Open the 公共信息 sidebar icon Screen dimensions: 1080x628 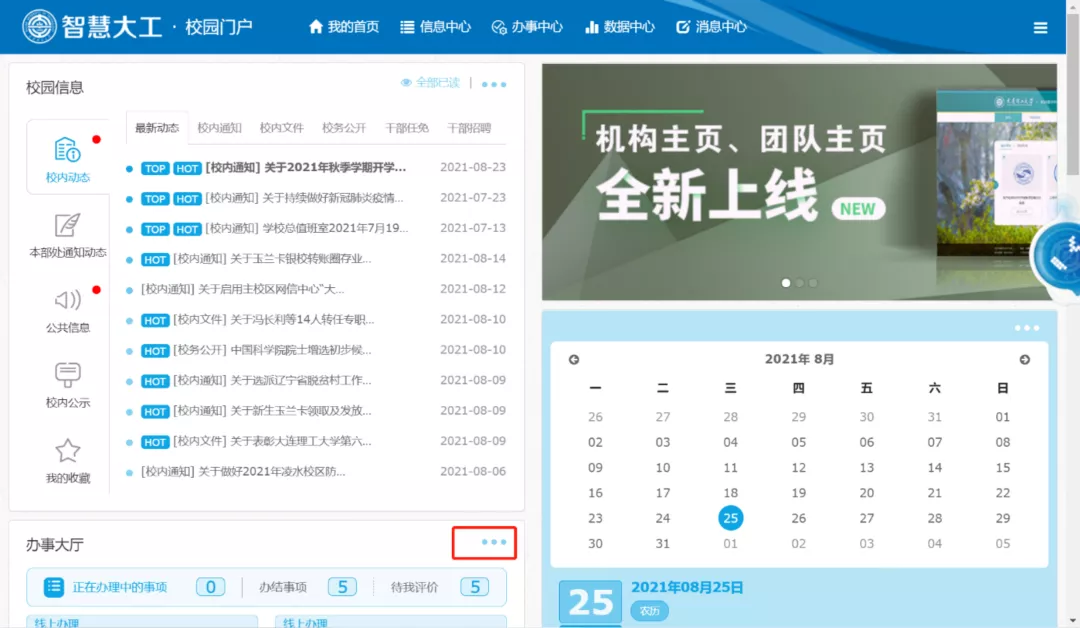[x=67, y=305]
